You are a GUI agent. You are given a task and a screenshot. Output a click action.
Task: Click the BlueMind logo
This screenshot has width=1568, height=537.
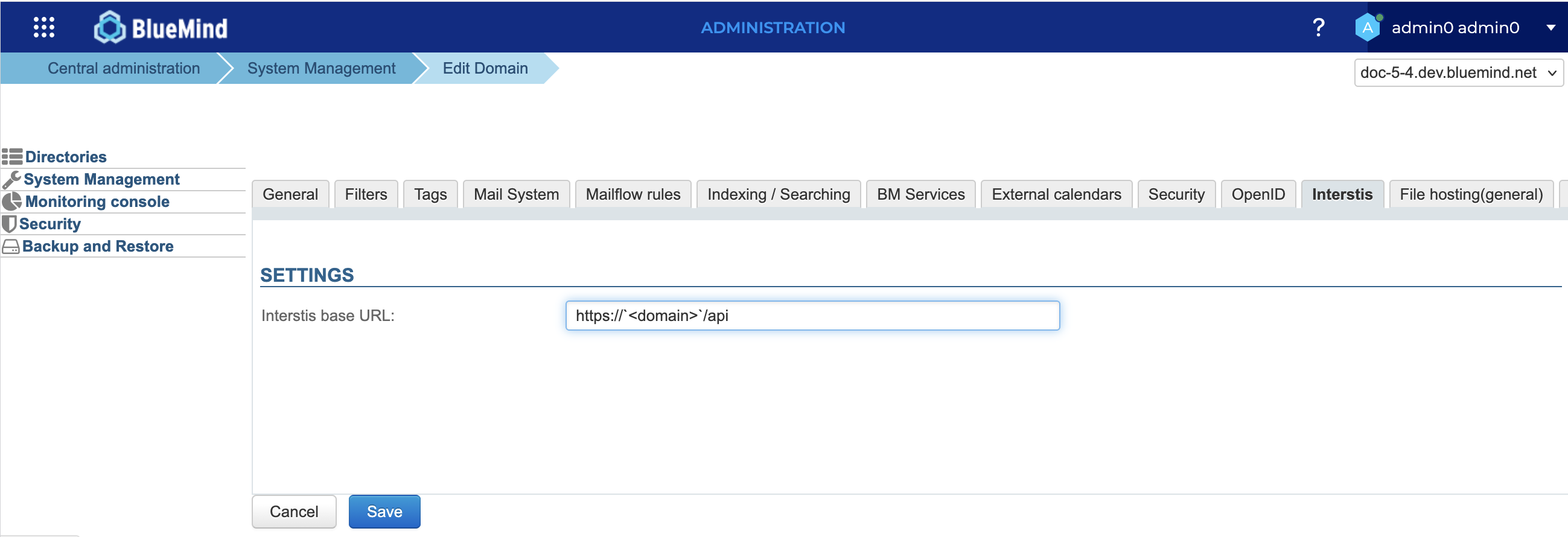click(x=161, y=27)
